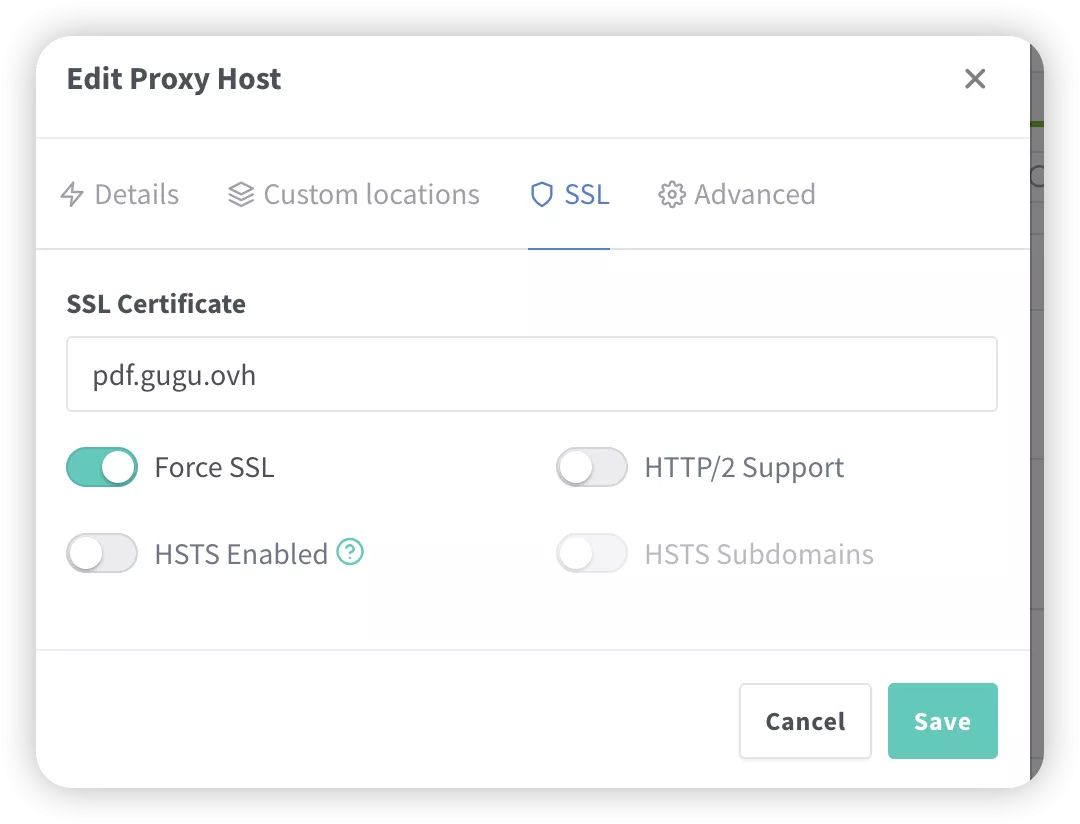Go to the Custom locations tab label
This screenshot has height=824, width=1080.
click(x=372, y=194)
